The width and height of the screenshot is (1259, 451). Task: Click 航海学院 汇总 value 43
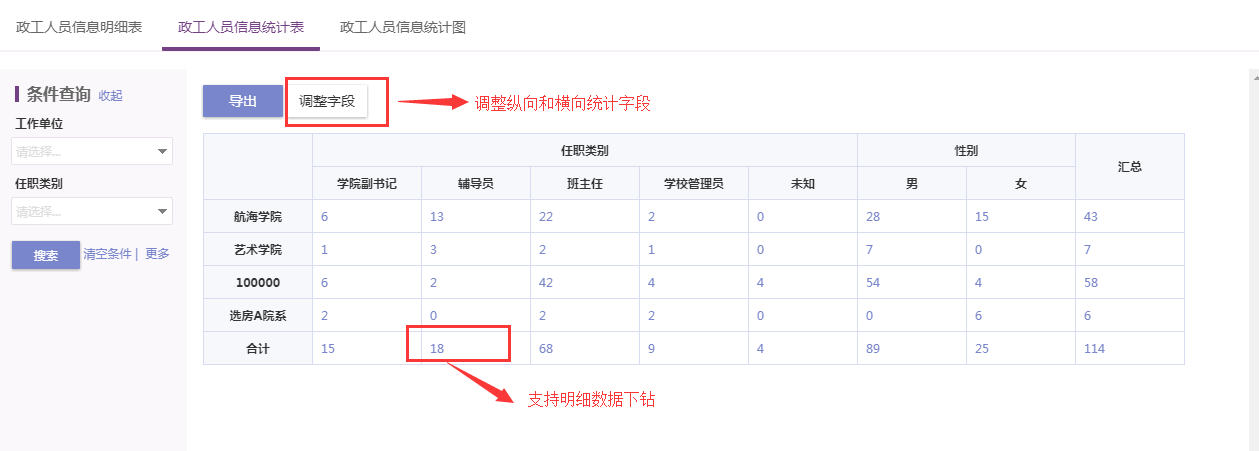tap(1091, 217)
